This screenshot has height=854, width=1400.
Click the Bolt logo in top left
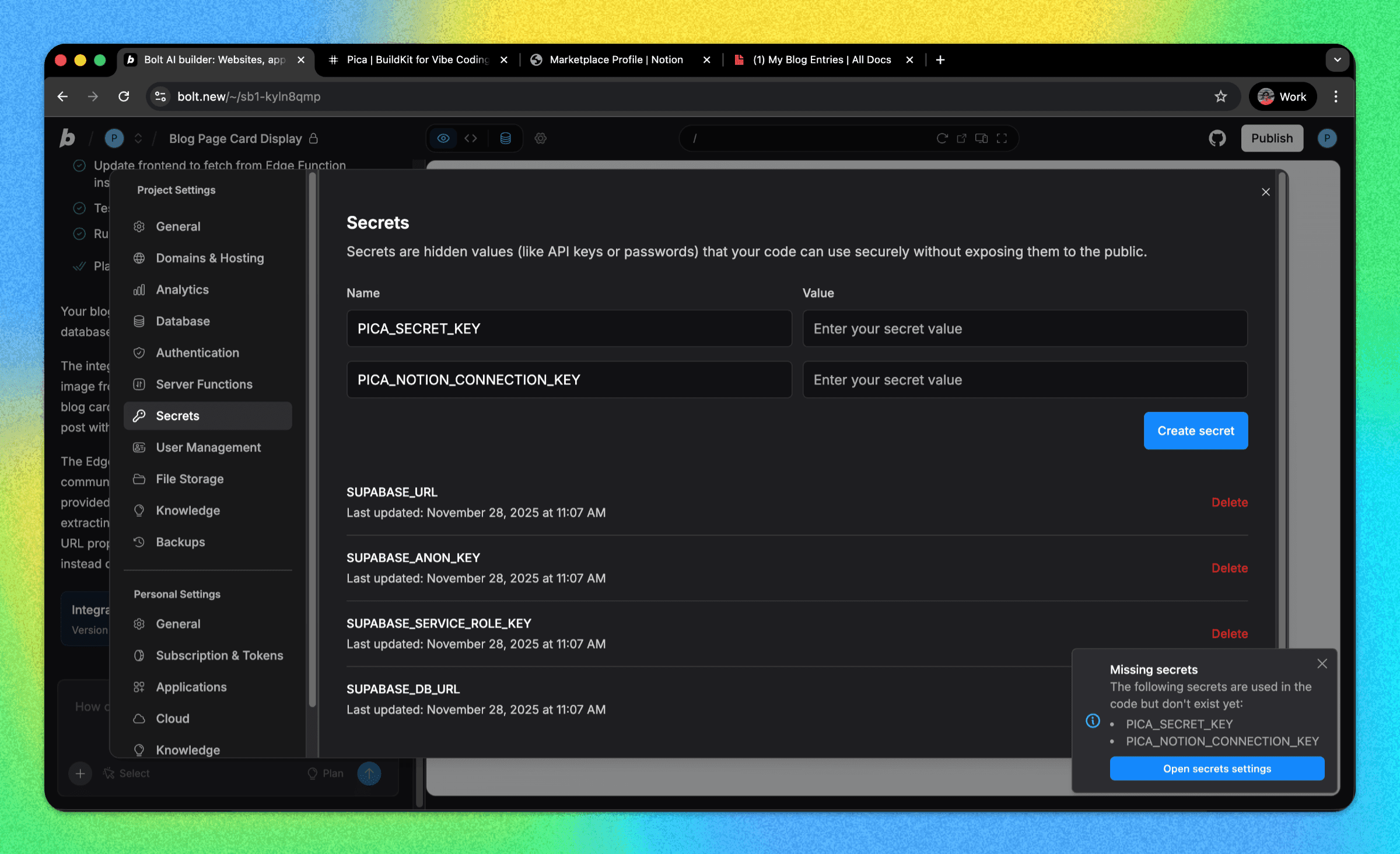[x=67, y=138]
